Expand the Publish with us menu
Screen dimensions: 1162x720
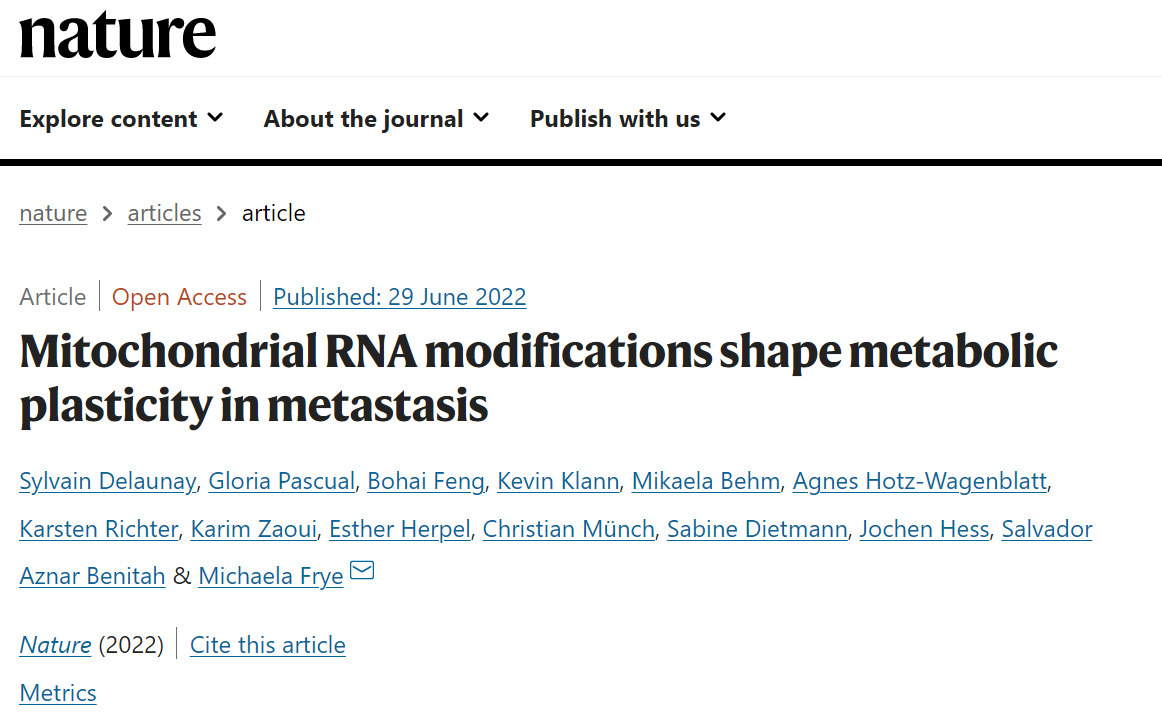[628, 119]
